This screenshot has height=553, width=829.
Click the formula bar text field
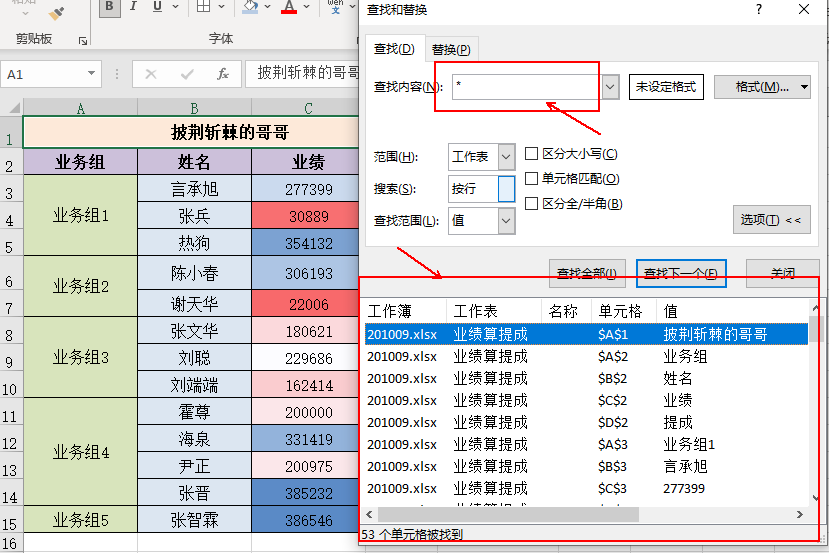coord(302,73)
